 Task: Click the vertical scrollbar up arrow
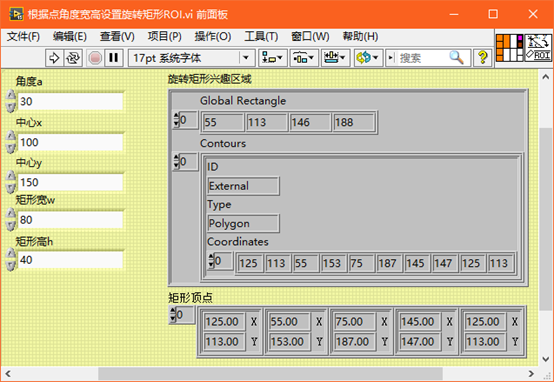point(546,77)
